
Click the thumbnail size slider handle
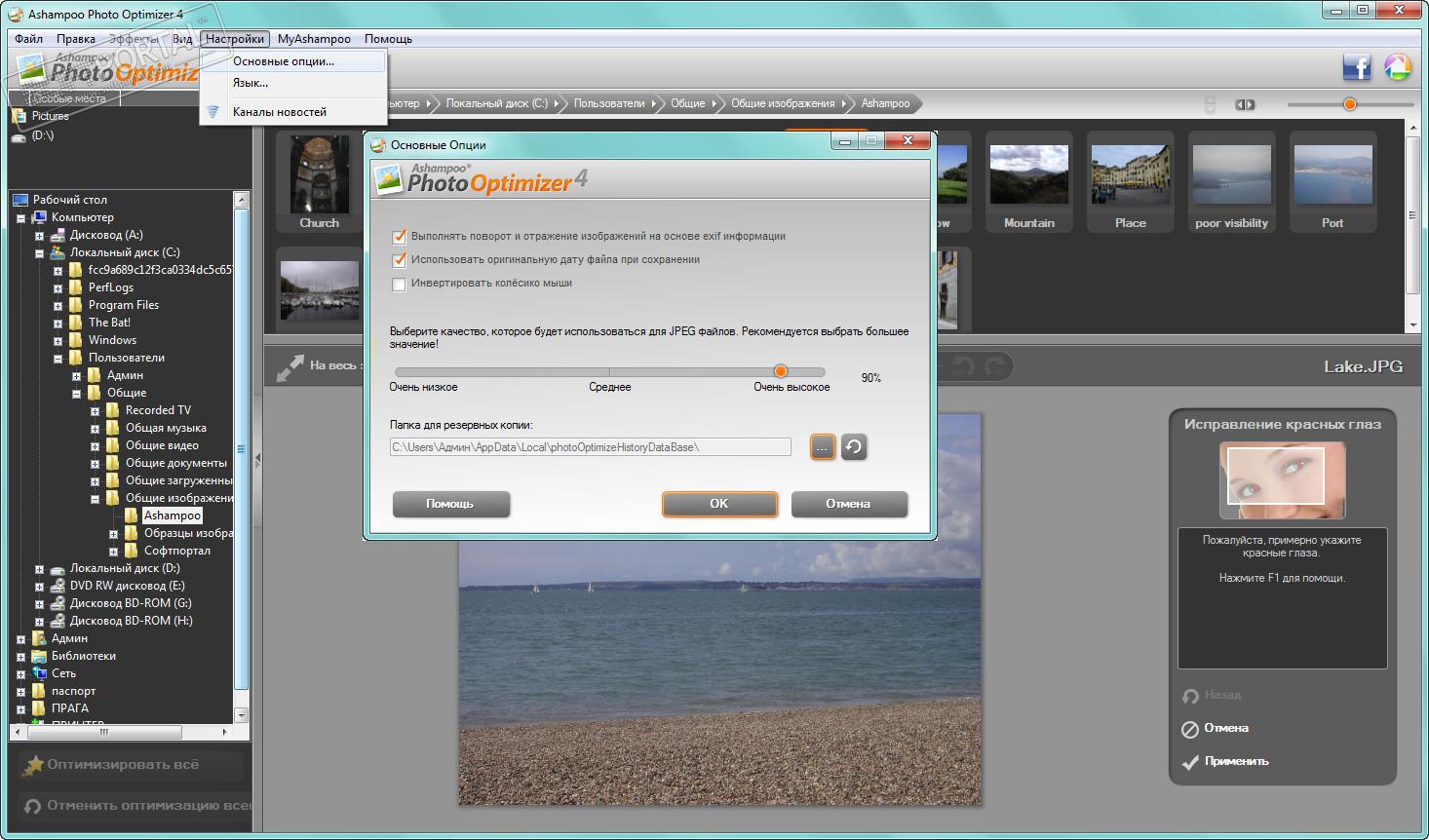(x=1350, y=104)
